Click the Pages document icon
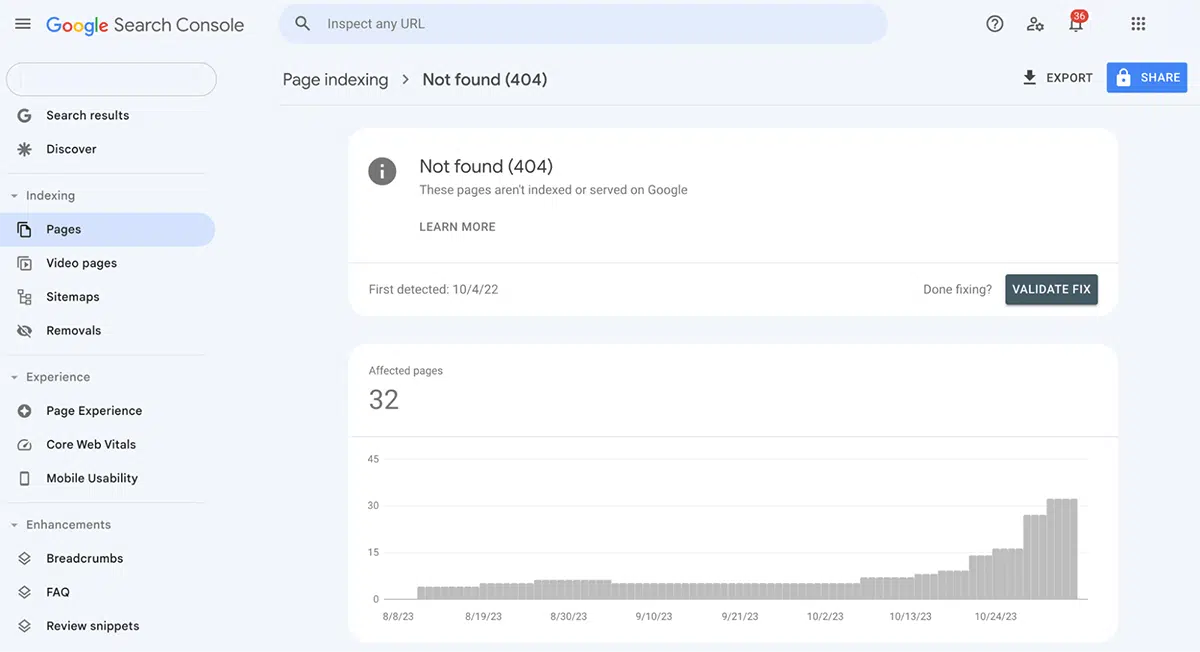The height and width of the screenshot is (652, 1200). pos(25,229)
